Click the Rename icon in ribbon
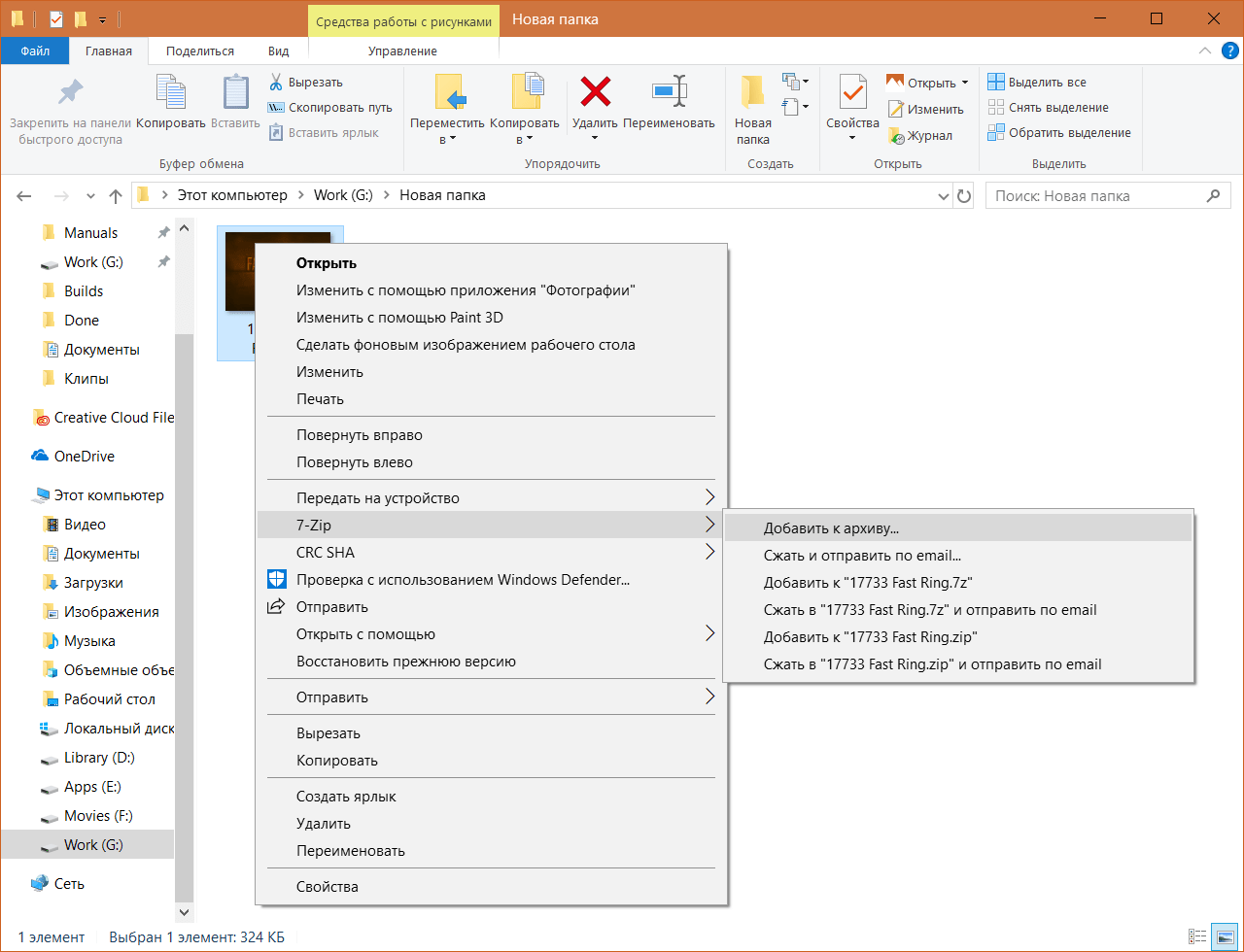1244x952 pixels. (669, 91)
